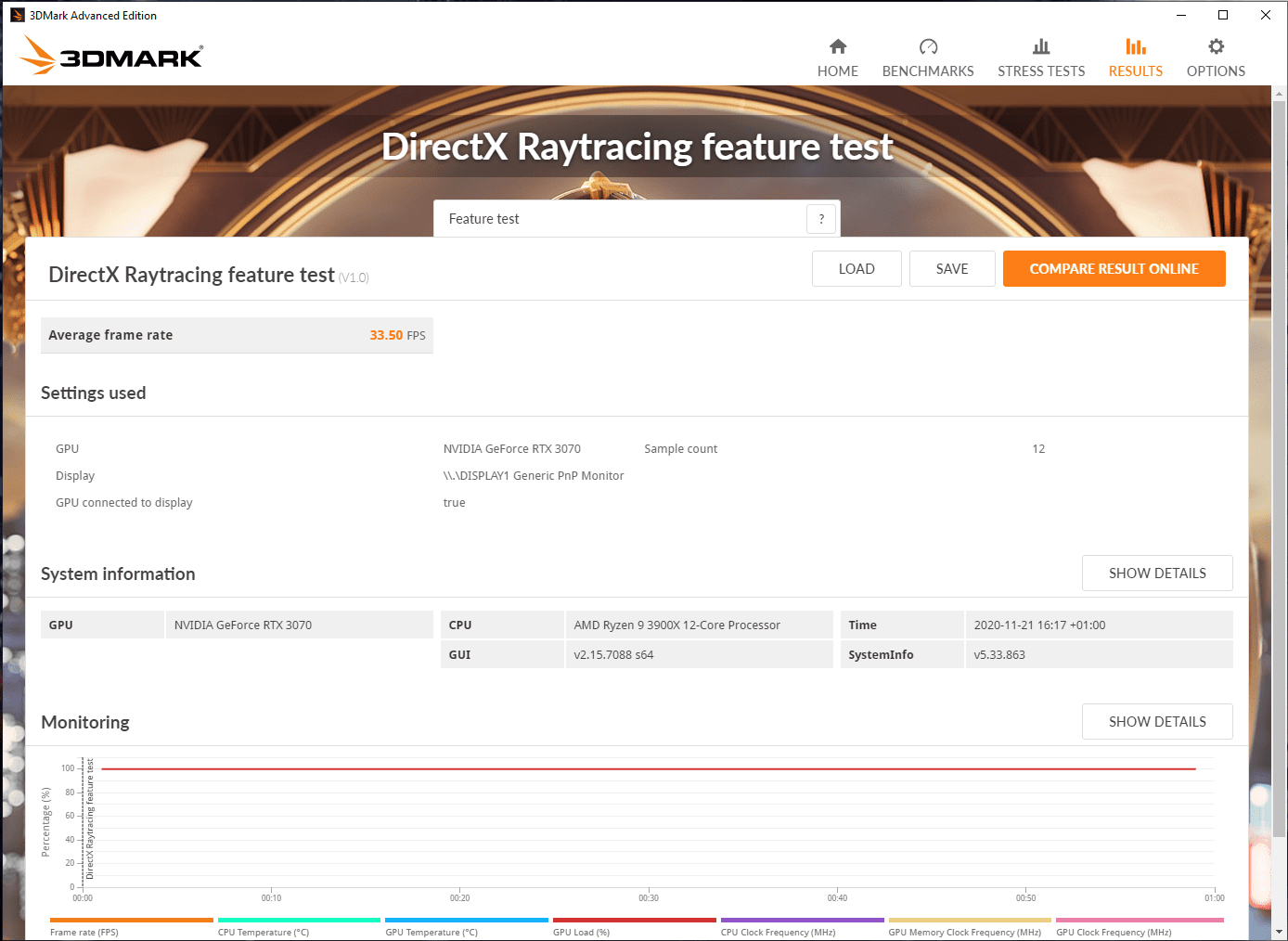Viewport: 1288px width, 941px height.
Task: Toggle the CPU Temperature legend color
Action: (299, 921)
